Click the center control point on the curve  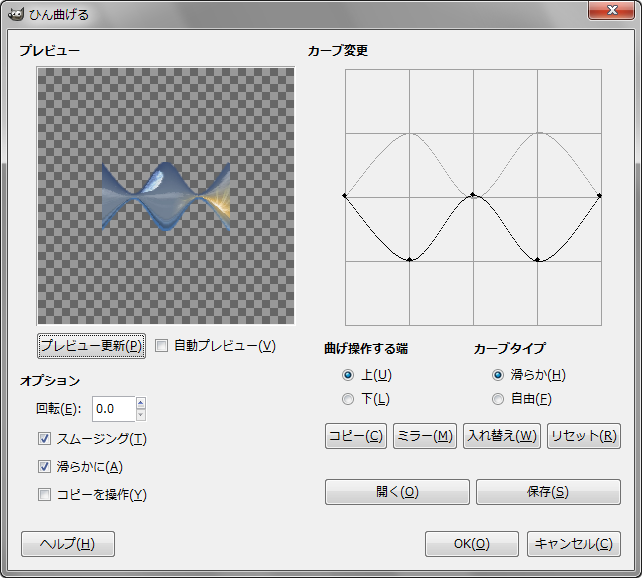(x=473, y=196)
